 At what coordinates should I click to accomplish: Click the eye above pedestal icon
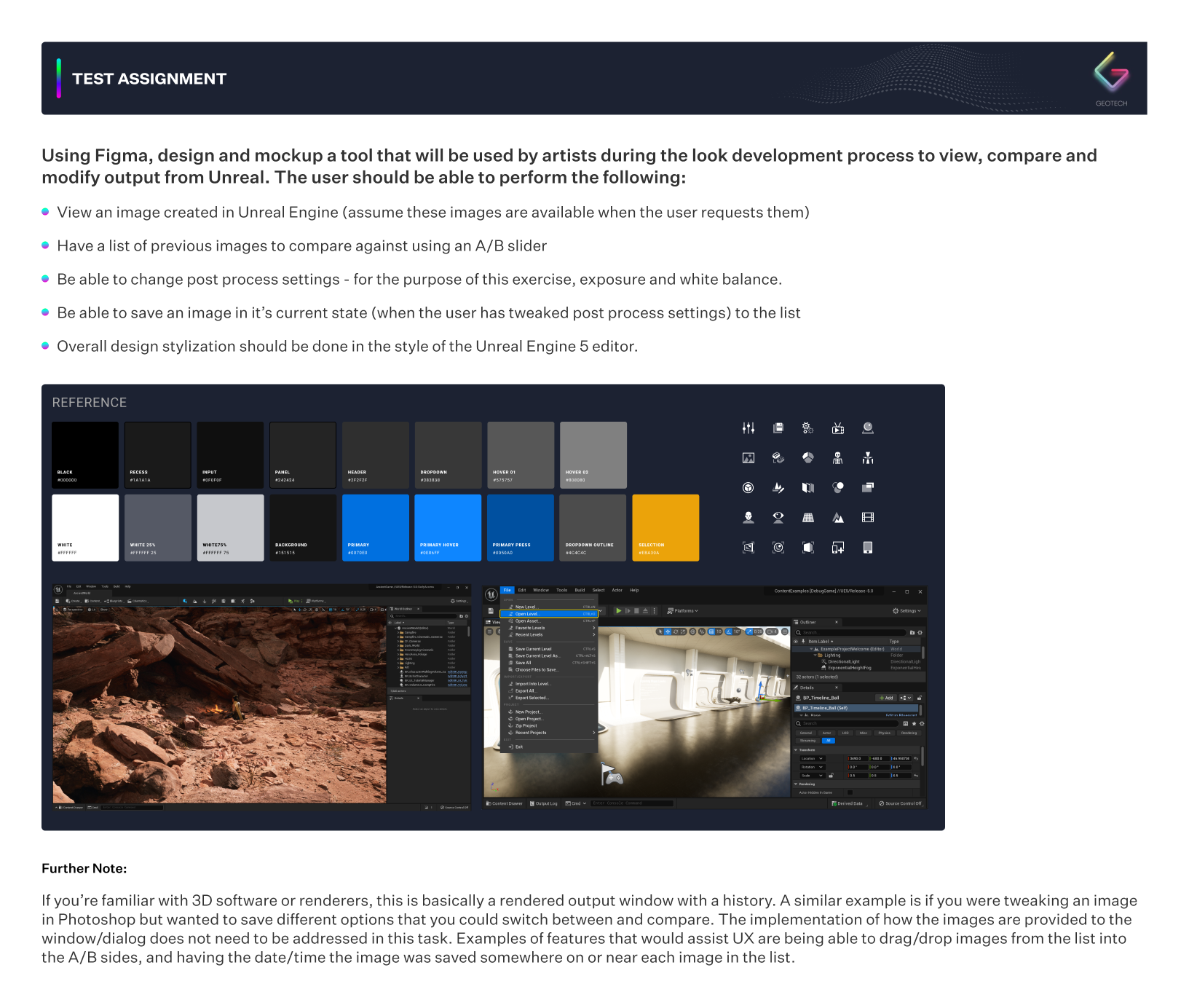[778, 518]
